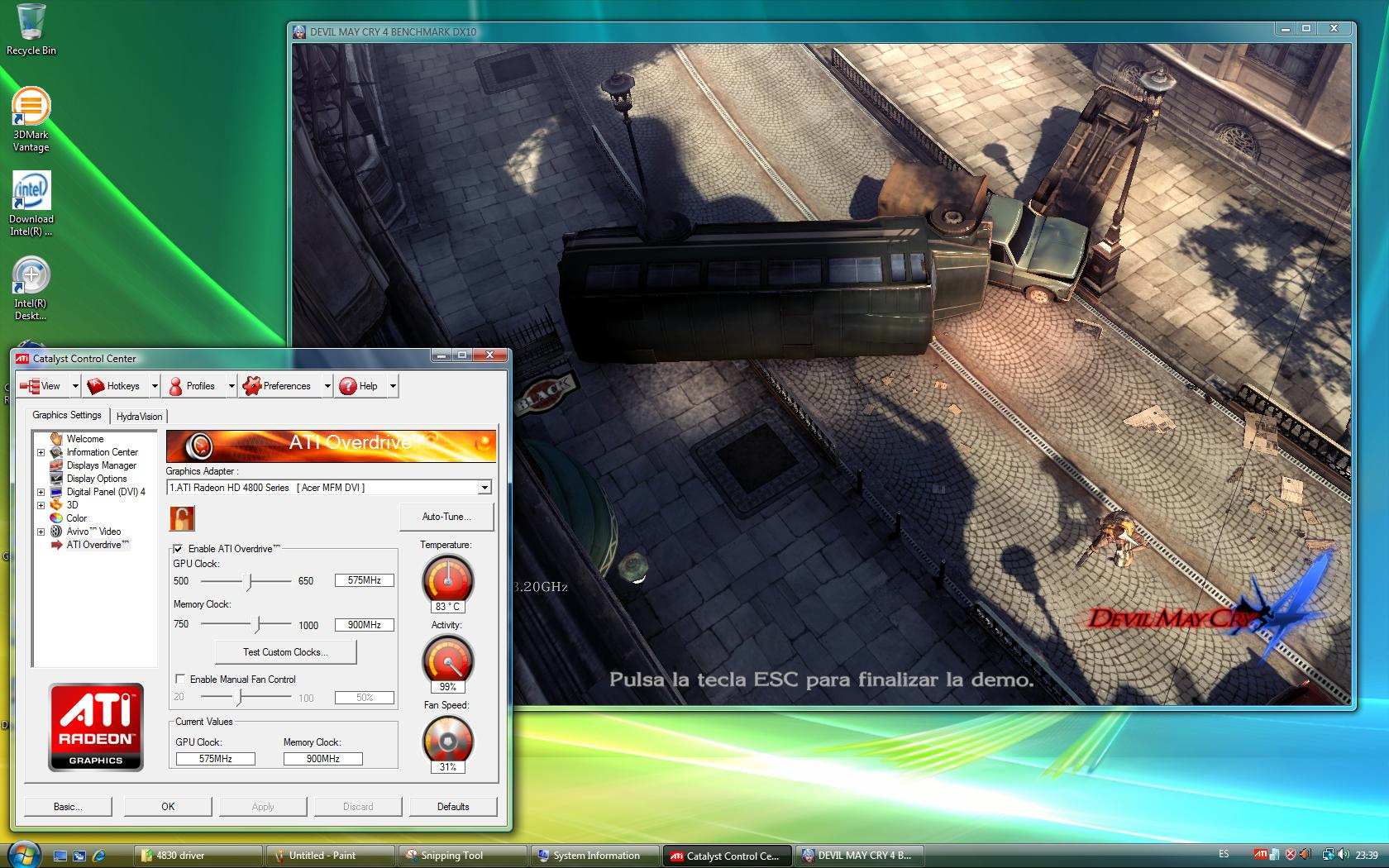Disable the Enable ATI Overdrive checkbox

178,549
